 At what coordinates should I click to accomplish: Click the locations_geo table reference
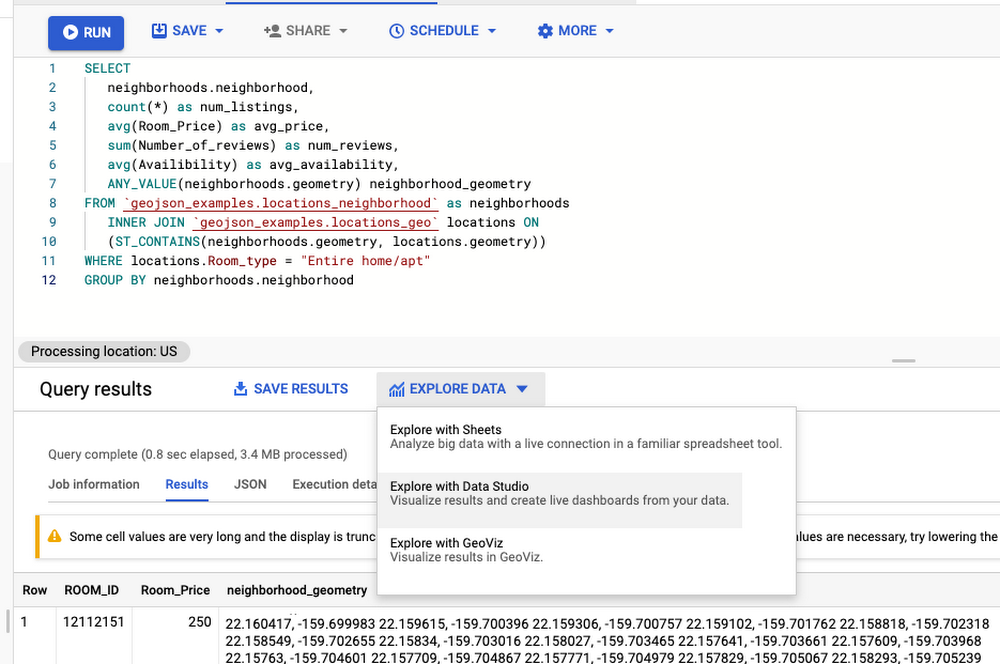point(316,222)
